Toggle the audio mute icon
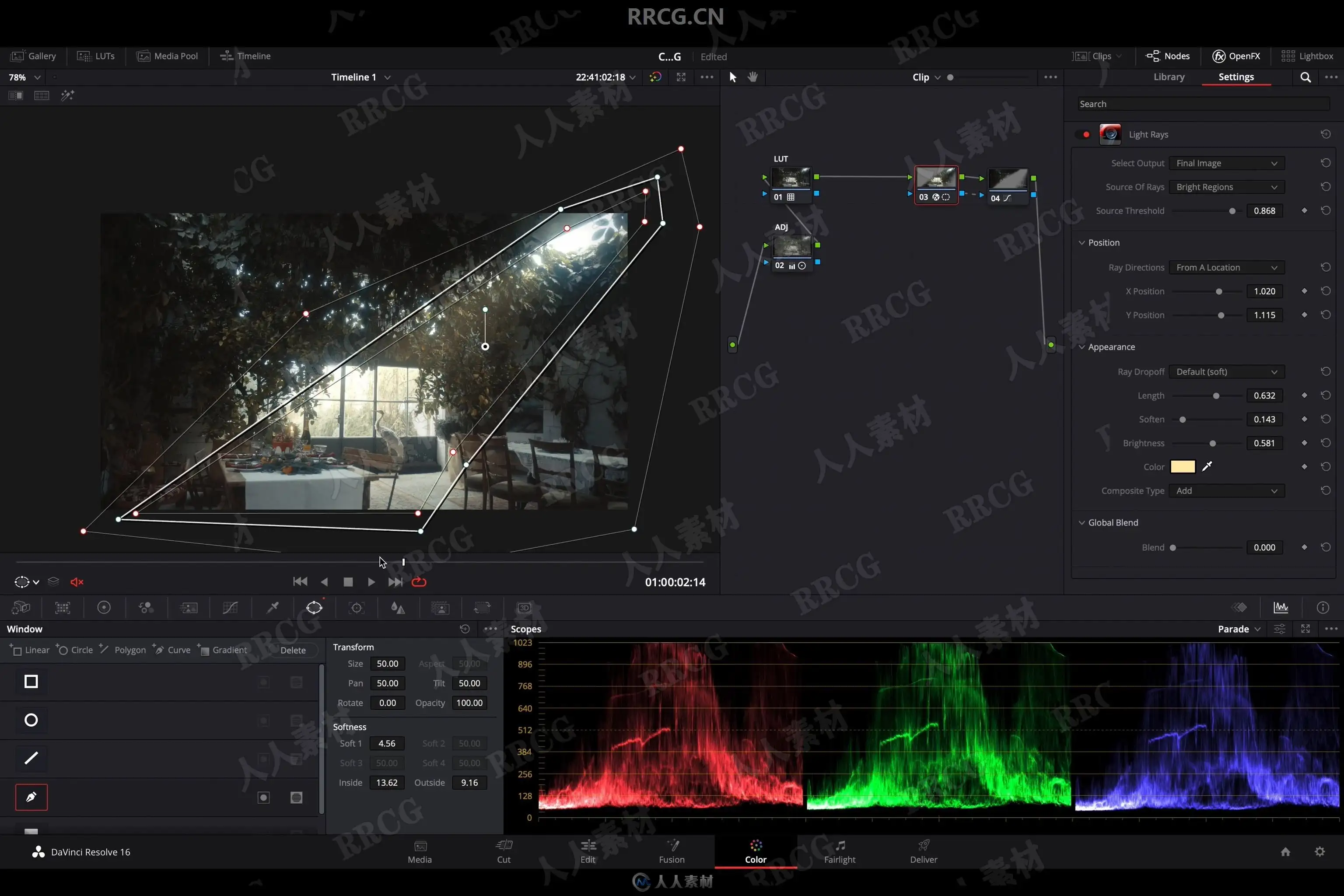This screenshot has height=896, width=1344. (x=77, y=582)
